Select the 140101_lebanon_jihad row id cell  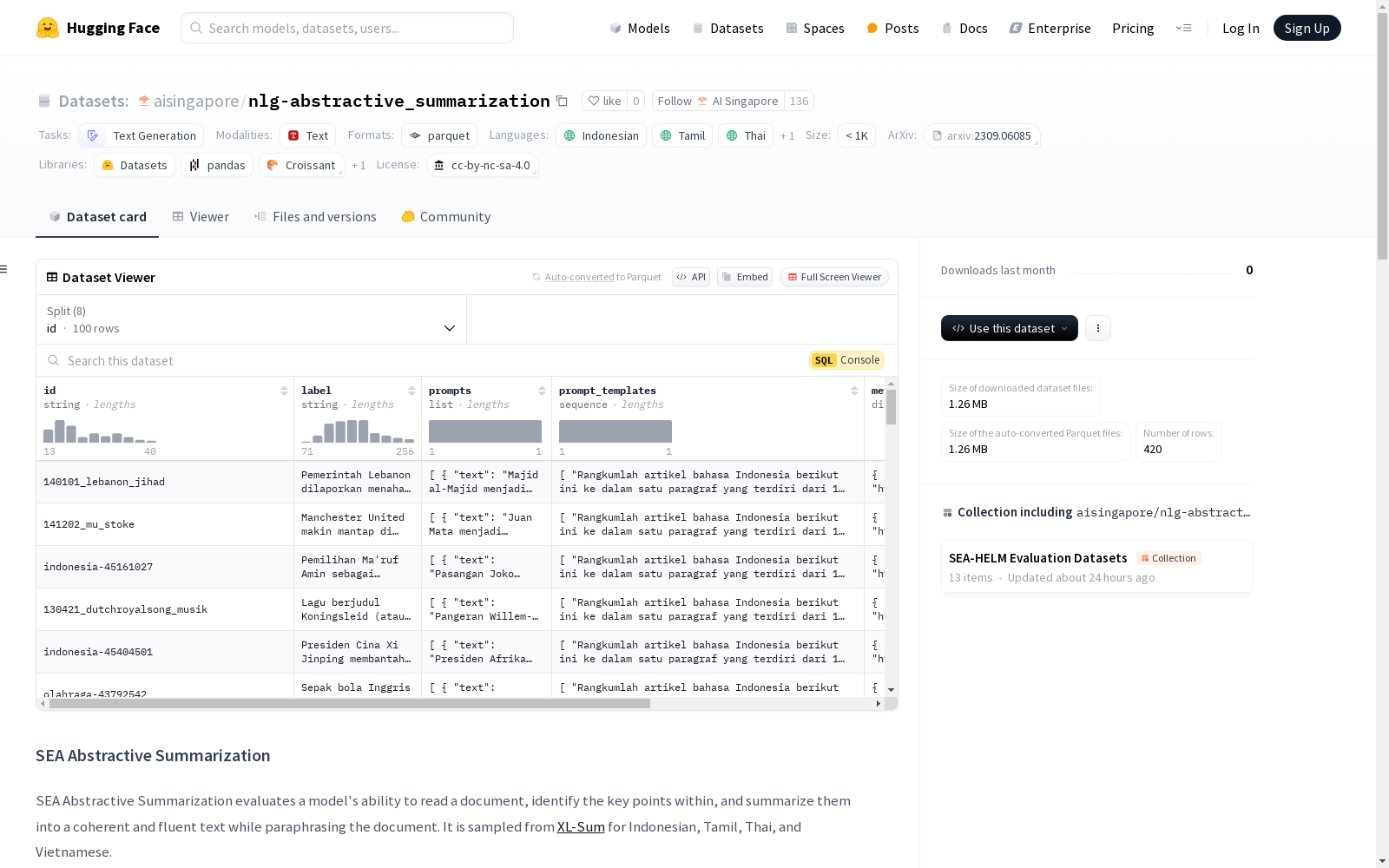[165, 482]
